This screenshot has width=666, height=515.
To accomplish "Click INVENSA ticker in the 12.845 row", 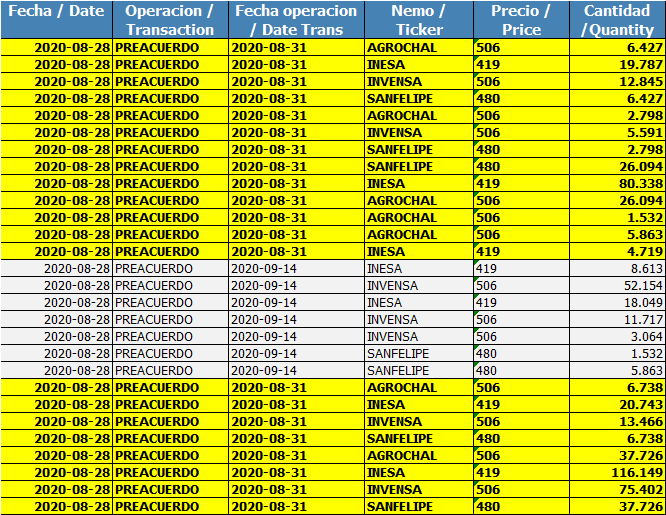I will (419, 82).
